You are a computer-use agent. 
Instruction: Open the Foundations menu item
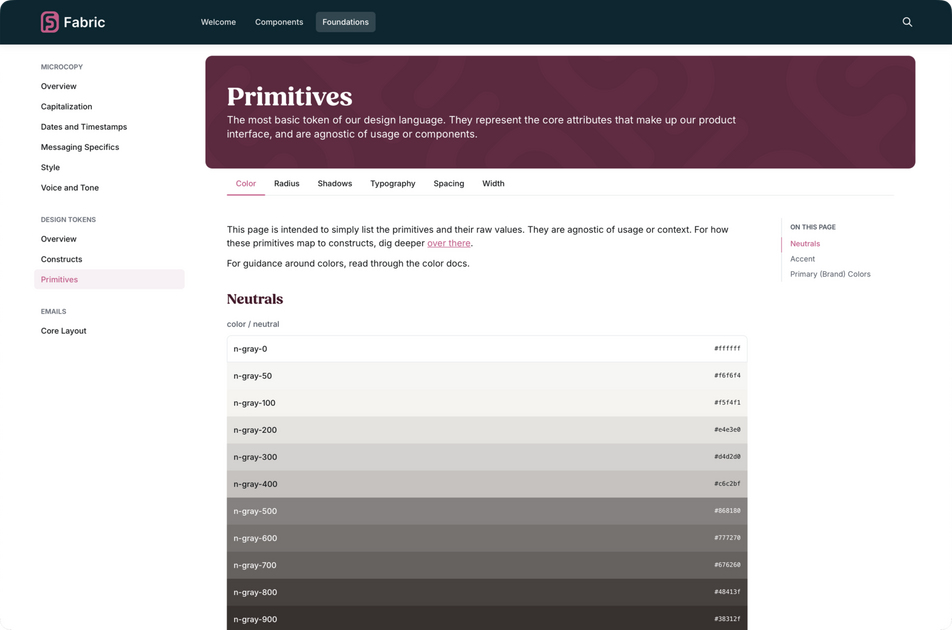tap(345, 21)
